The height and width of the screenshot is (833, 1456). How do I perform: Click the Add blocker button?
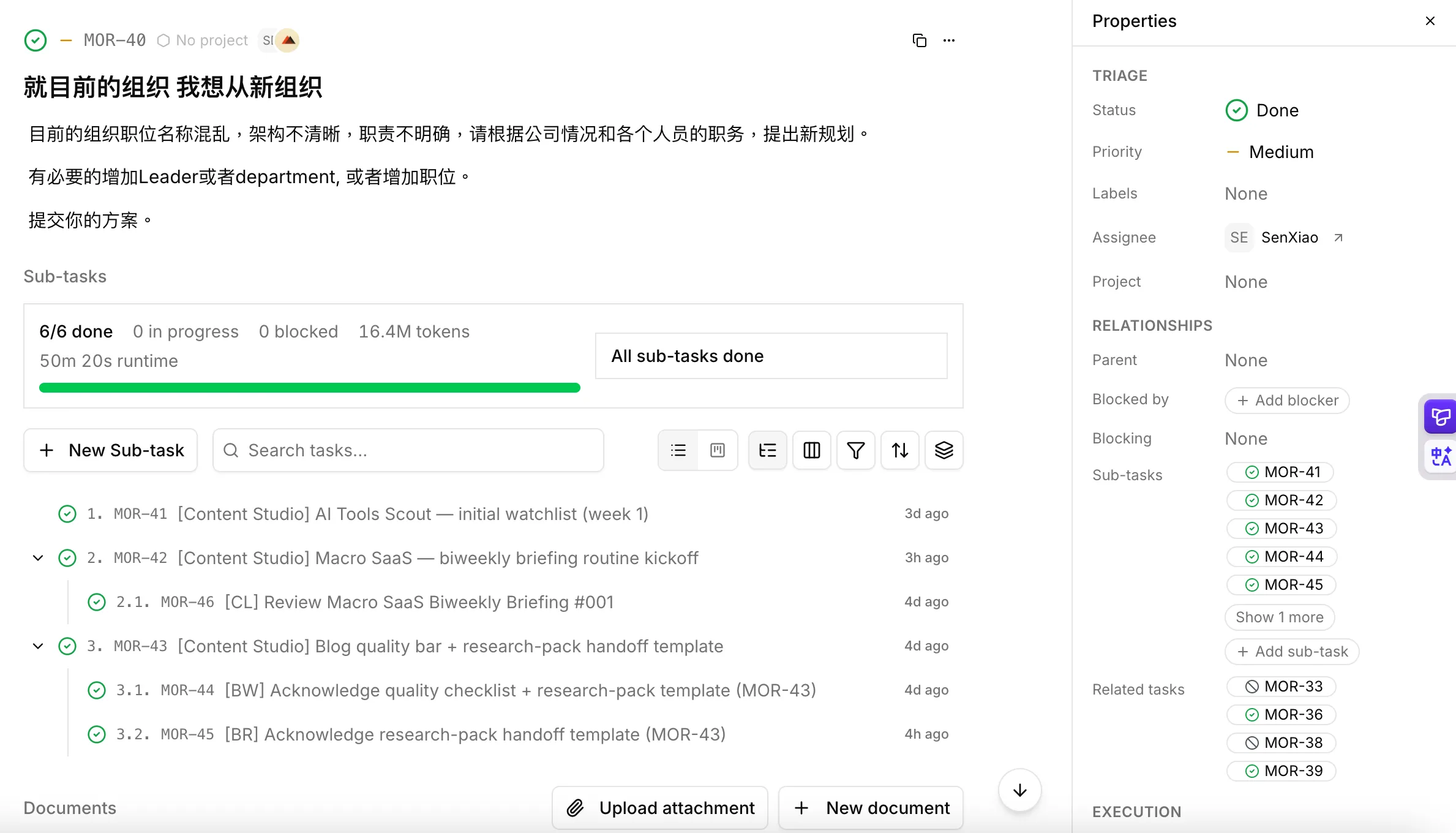pyautogui.click(x=1287, y=401)
